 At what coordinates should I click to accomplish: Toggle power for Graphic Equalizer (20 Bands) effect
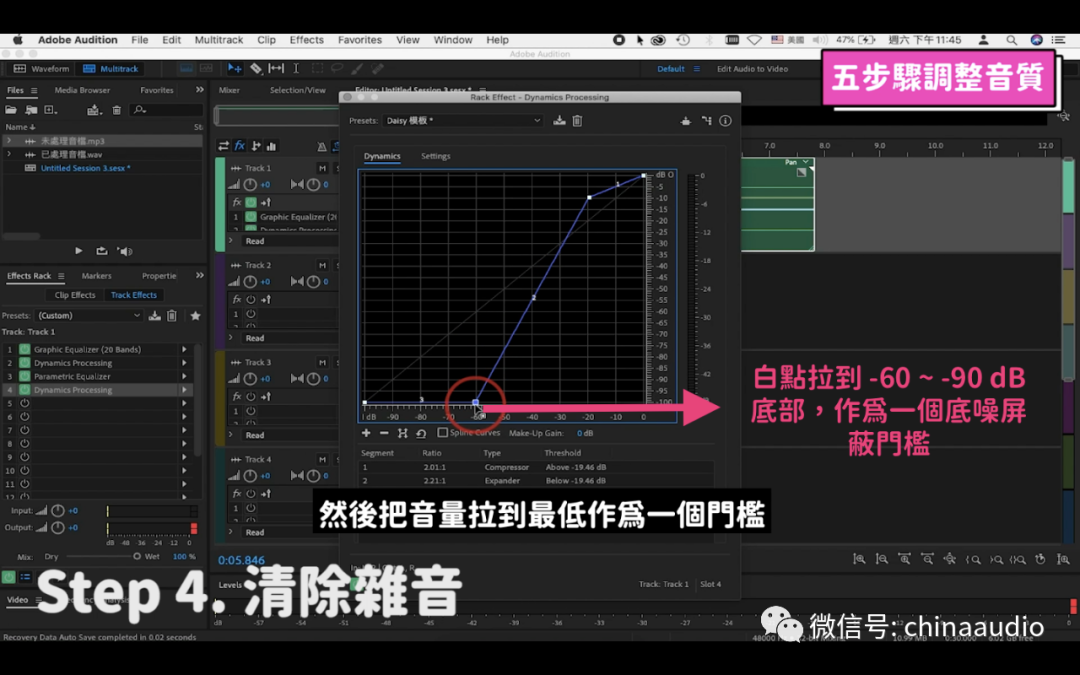tap(25, 349)
